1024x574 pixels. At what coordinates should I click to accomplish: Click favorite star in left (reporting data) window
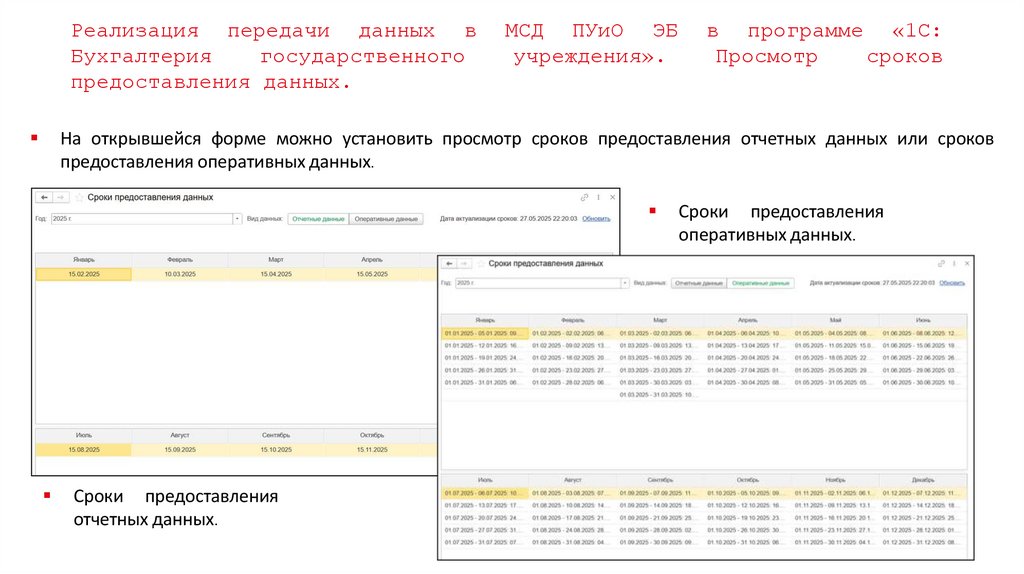pyautogui.click(x=79, y=197)
